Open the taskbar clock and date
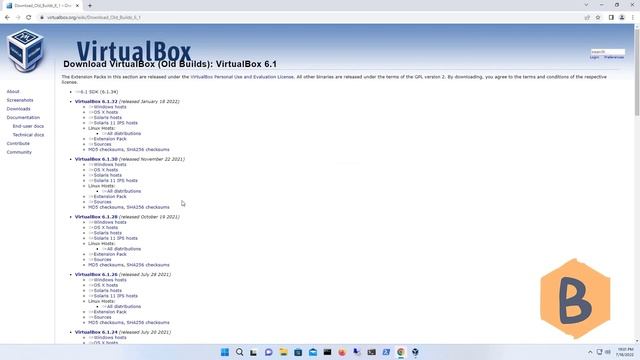This screenshot has height=360, width=640. click(624, 352)
